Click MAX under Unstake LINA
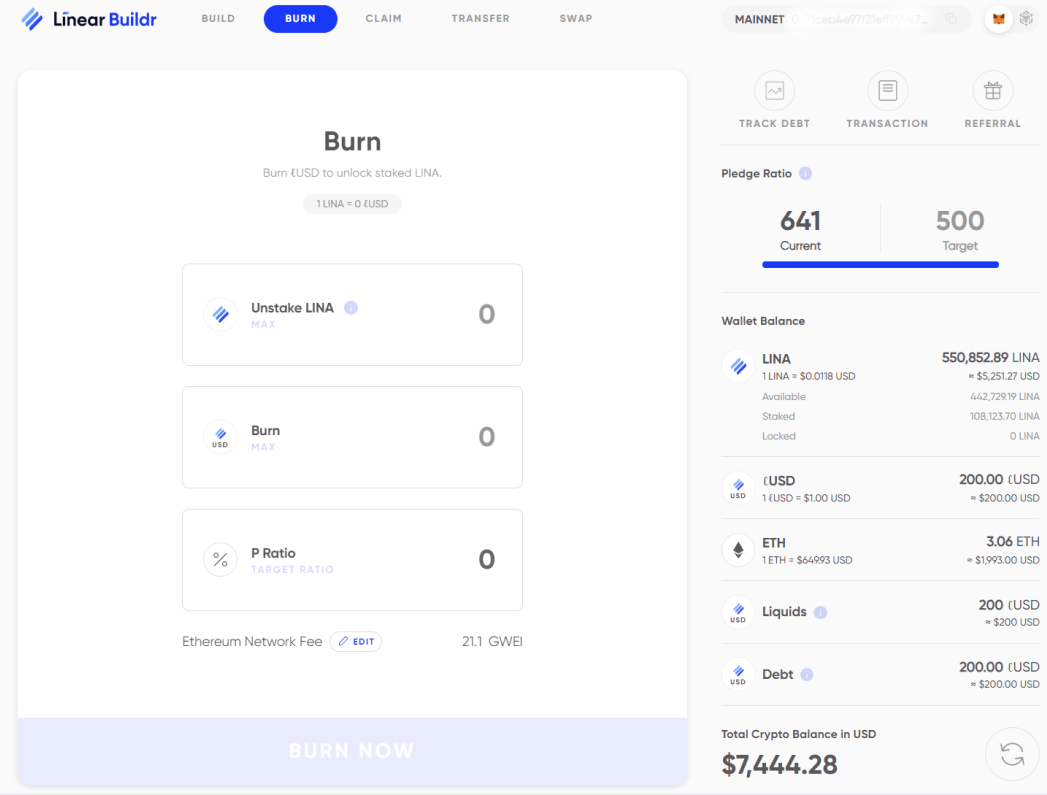 (x=263, y=324)
